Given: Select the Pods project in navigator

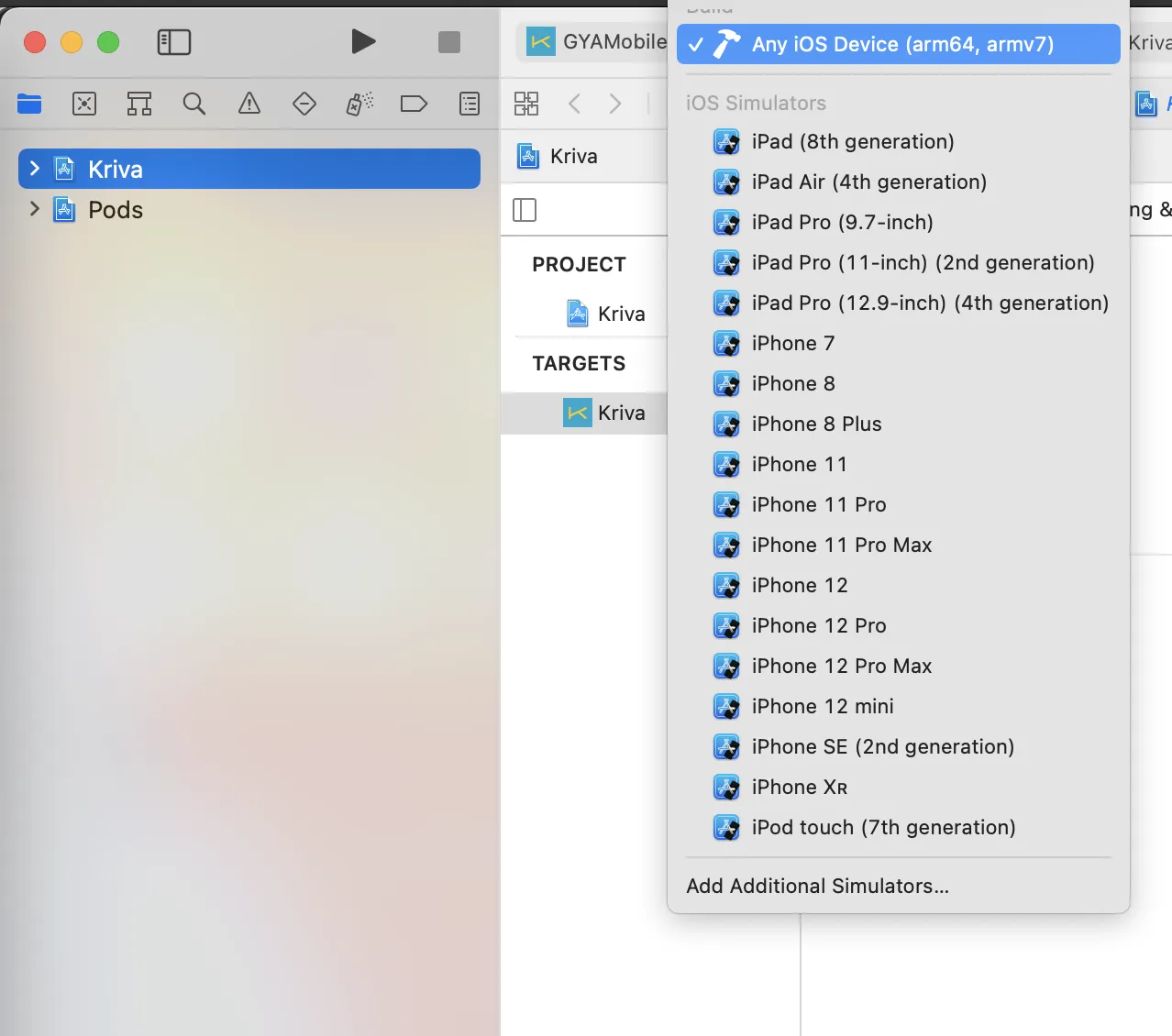Looking at the screenshot, I should [x=249, y=209].
